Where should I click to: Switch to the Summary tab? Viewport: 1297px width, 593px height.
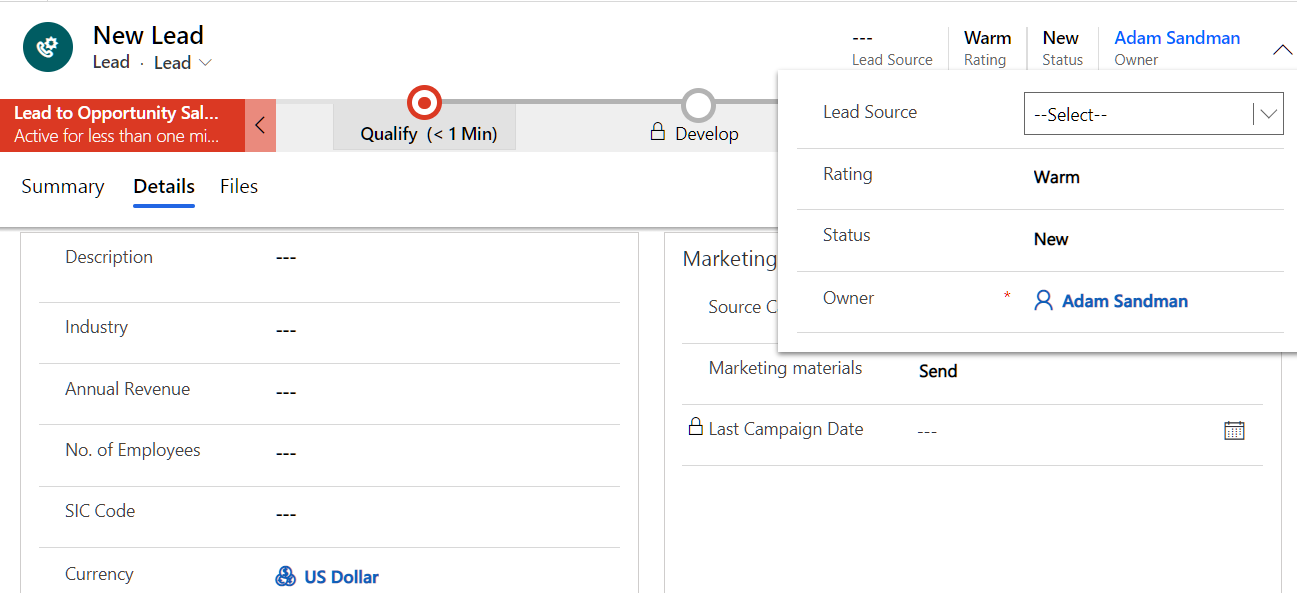[63, 187]
